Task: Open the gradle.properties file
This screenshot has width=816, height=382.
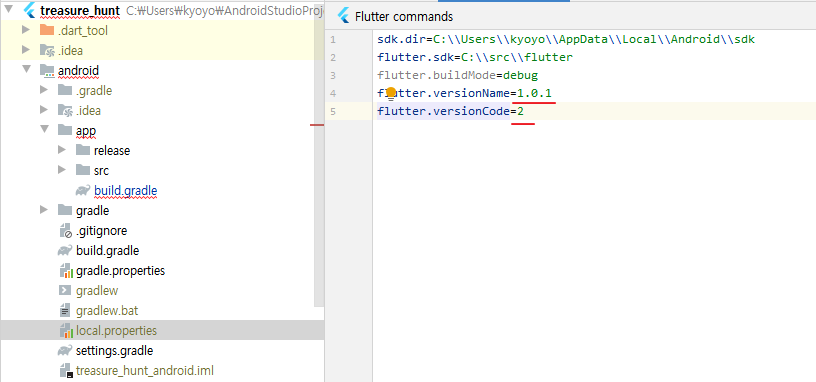Action: click(120, 271)
